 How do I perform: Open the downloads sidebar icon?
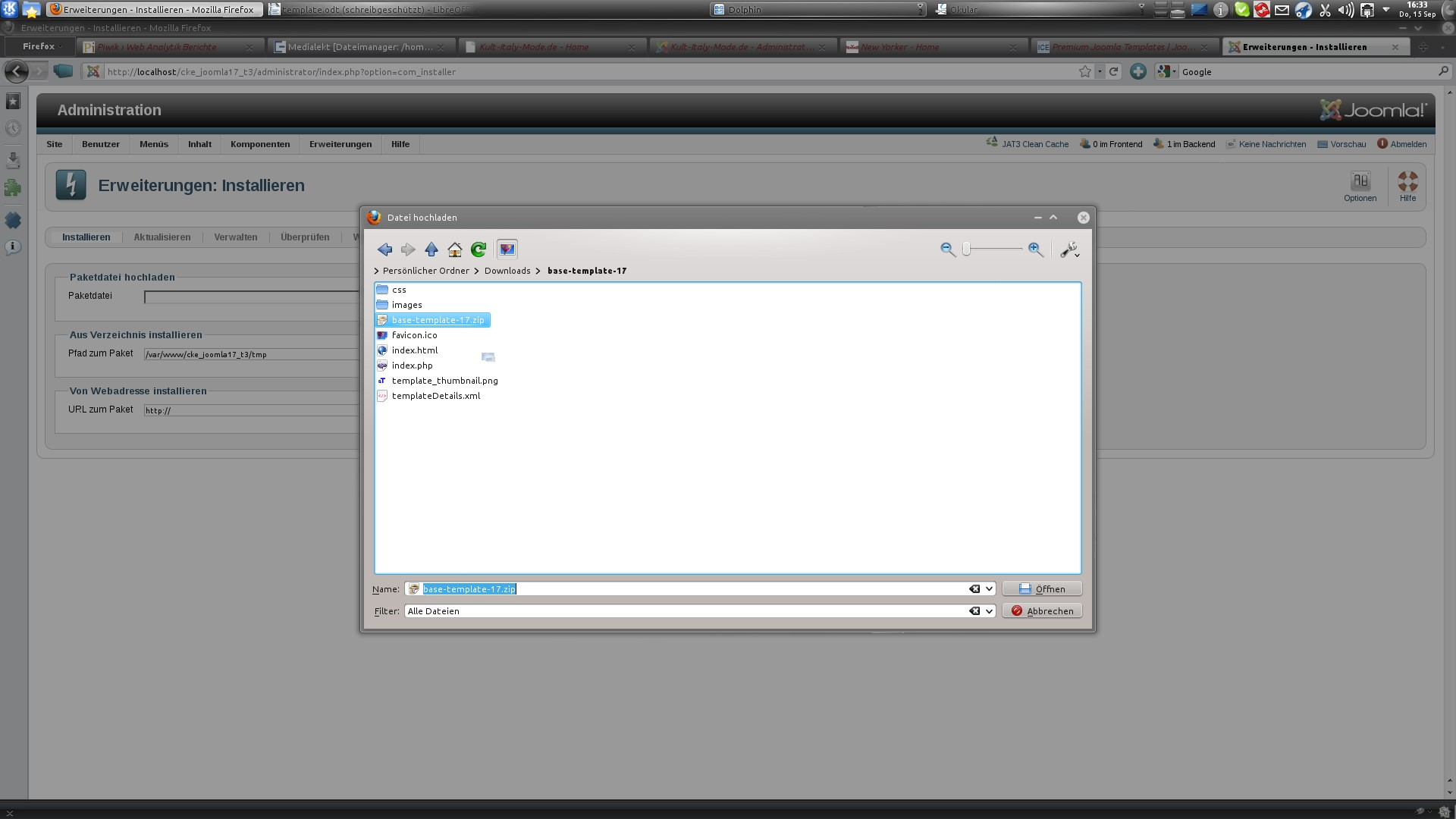[13, 160]
